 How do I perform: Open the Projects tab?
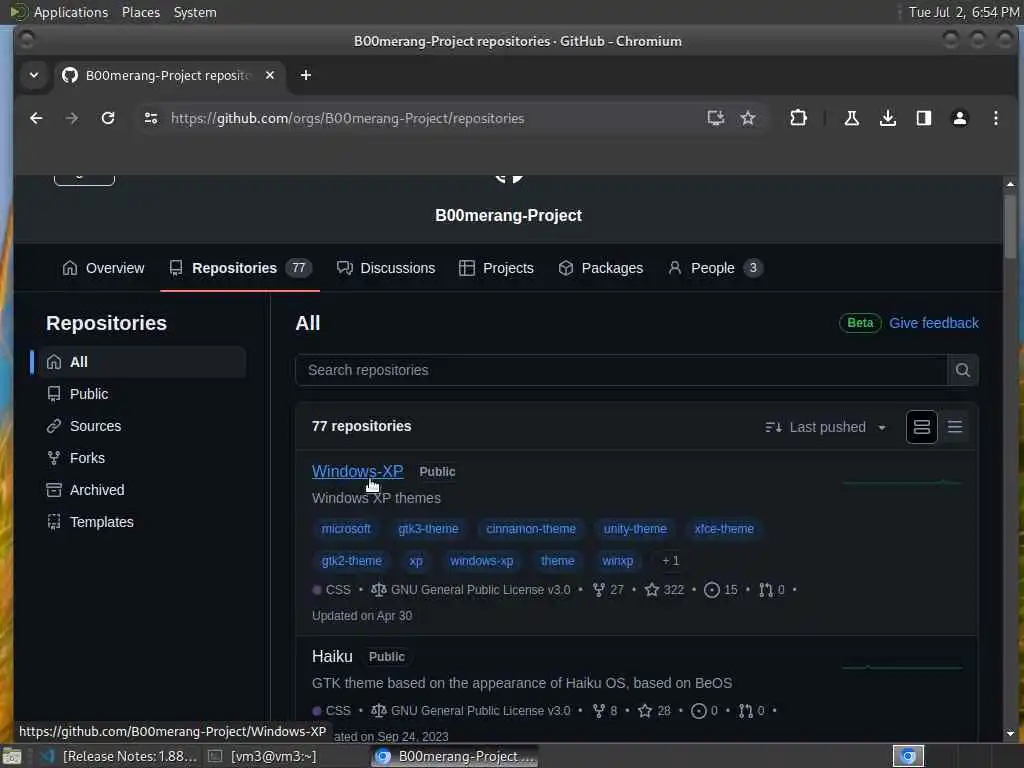[x=496, y=268]
